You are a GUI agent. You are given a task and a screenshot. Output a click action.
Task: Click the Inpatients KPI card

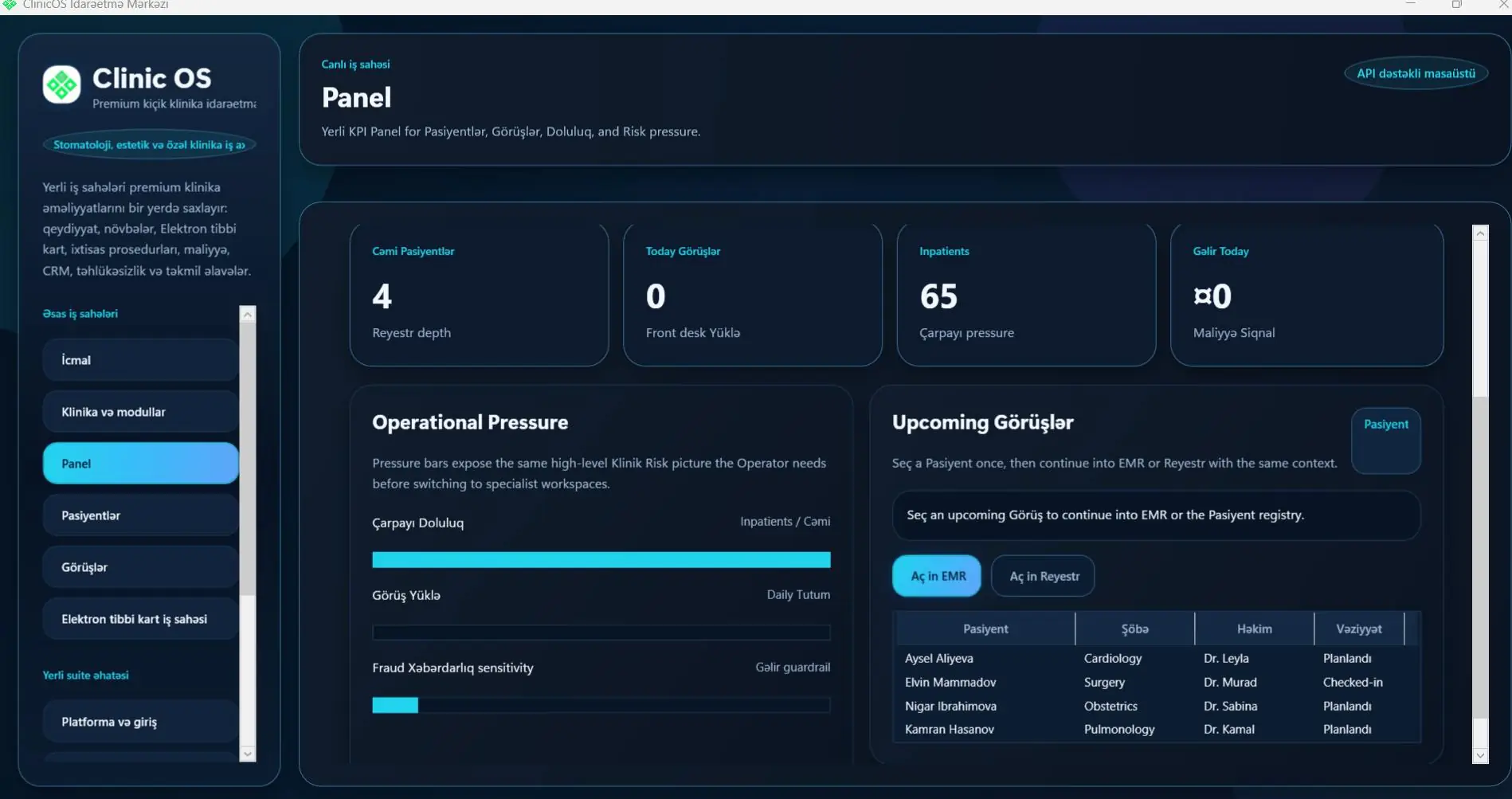[1026, 295]
